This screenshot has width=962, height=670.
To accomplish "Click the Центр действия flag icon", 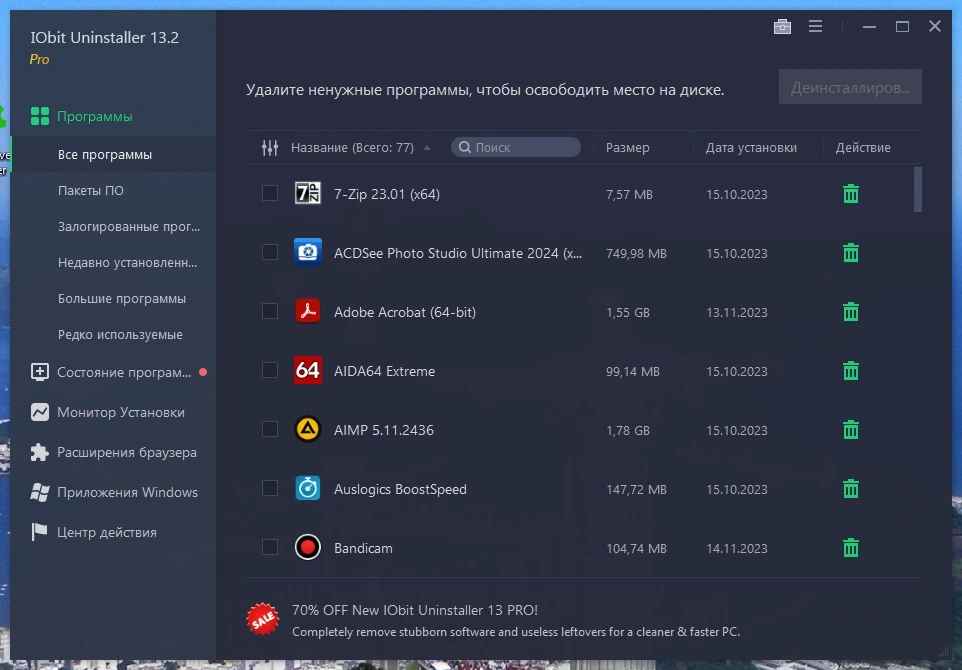I will point(40,532).
